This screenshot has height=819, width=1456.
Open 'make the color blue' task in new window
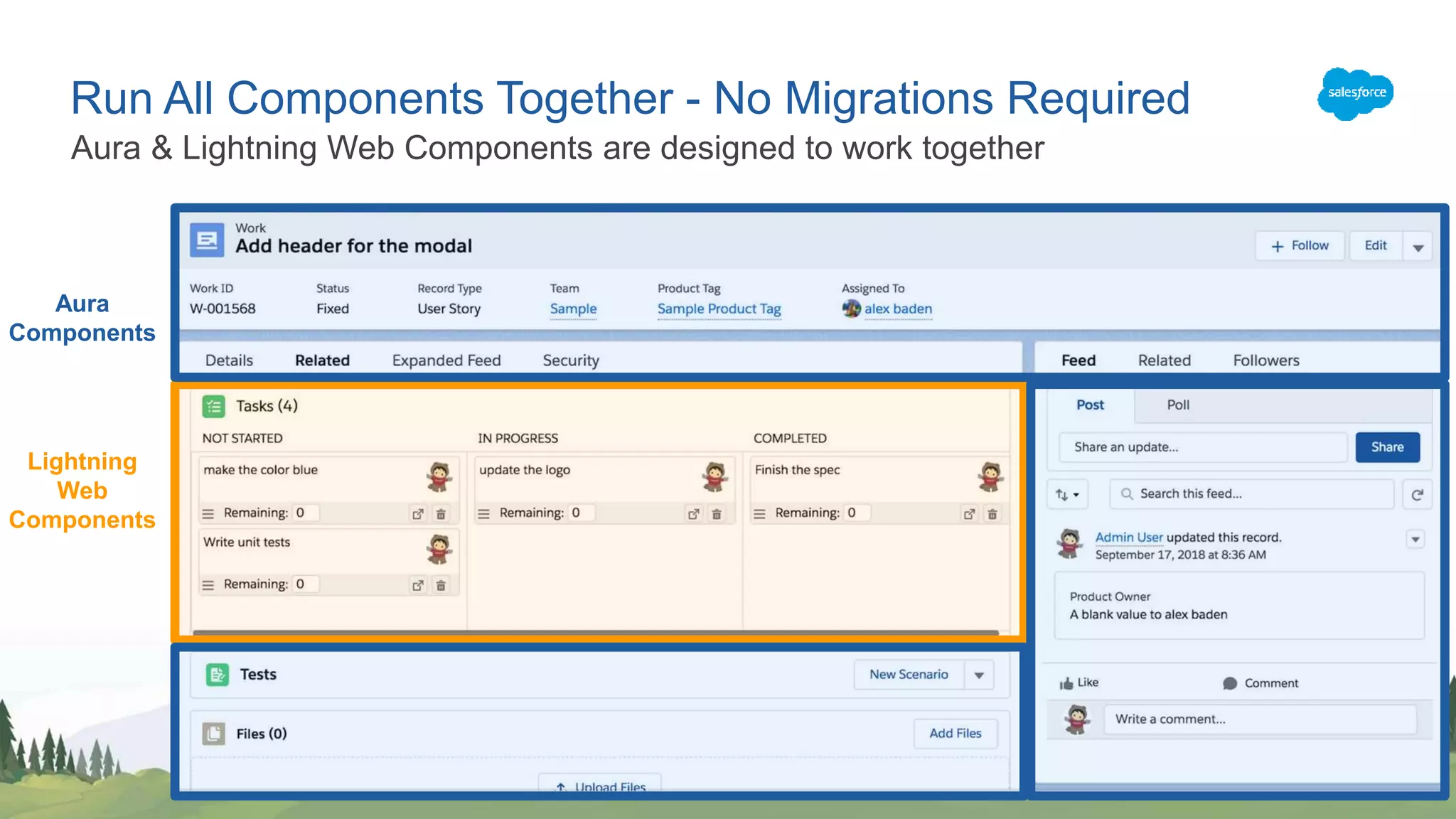click(x=418, y=514)
